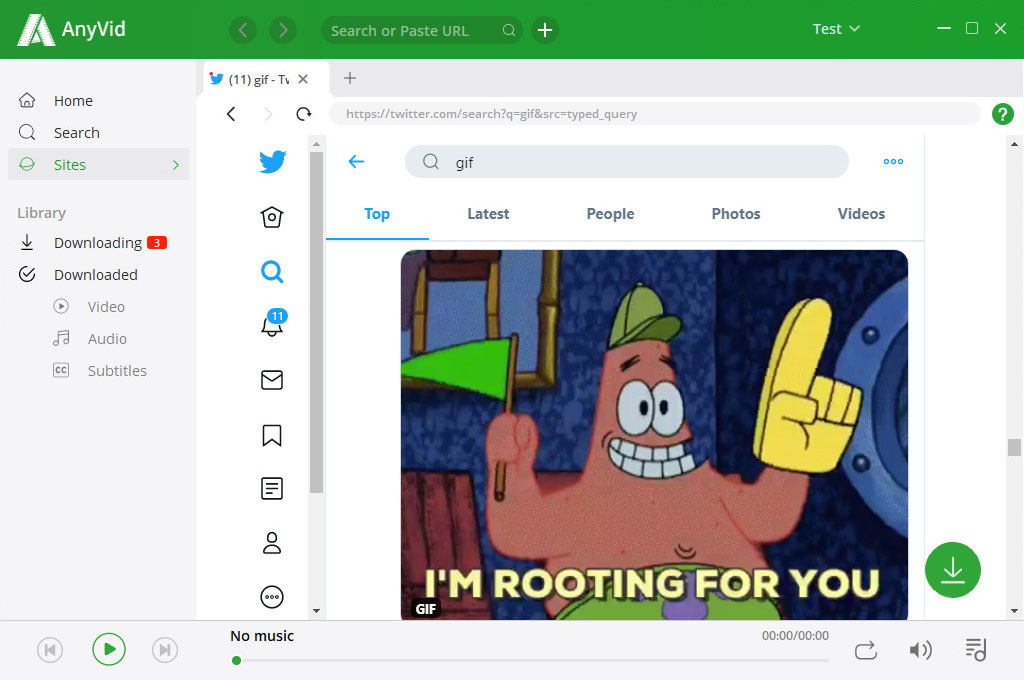Click the Twitter bird logo
Screen dimensions: 1024x680
coord(272,161)
